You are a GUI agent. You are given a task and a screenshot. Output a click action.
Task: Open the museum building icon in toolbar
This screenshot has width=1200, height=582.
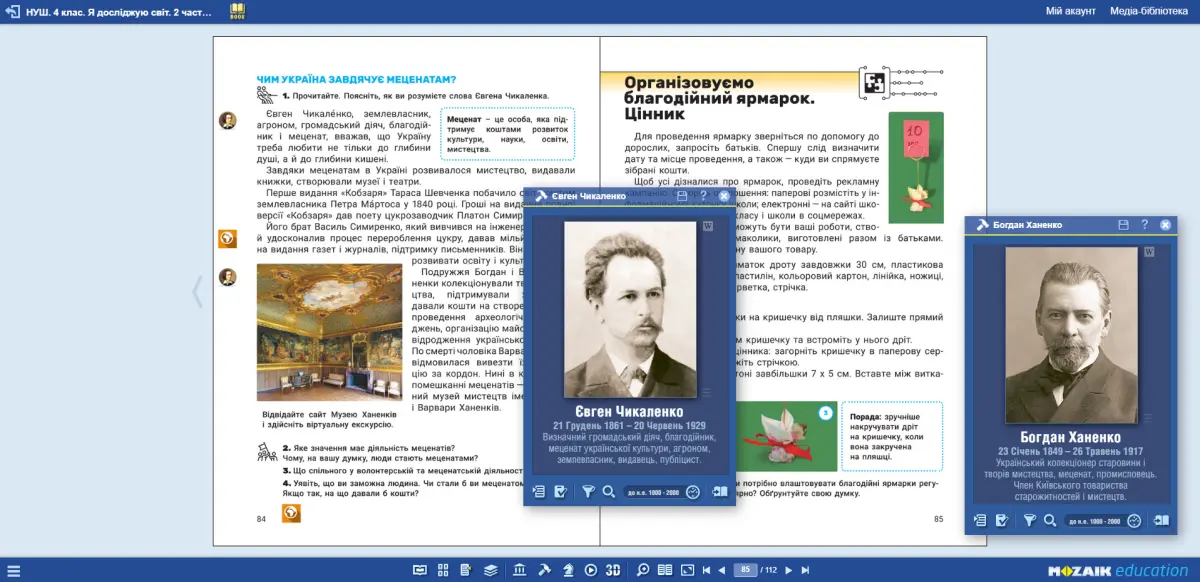pyautogui.click(x=519, y=570)
